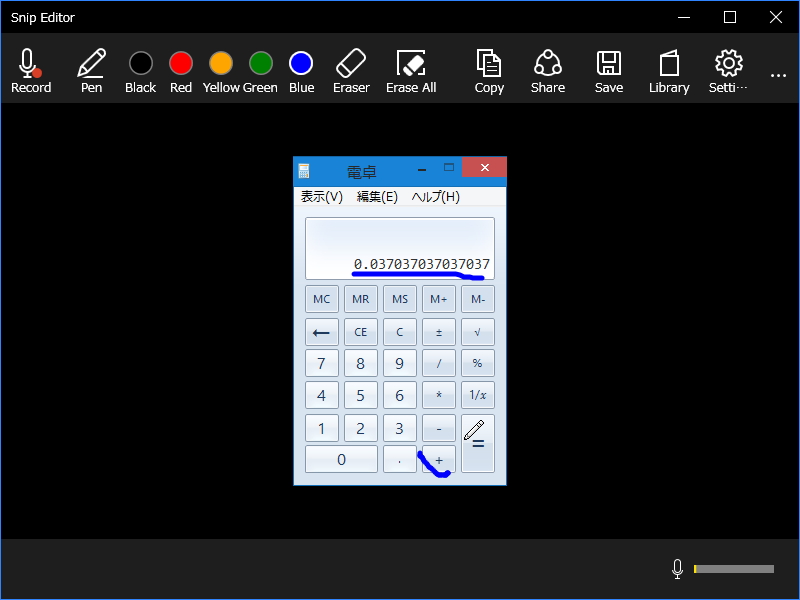Click the decimal point button
This screenshot has width=800, height=600.
399,460
